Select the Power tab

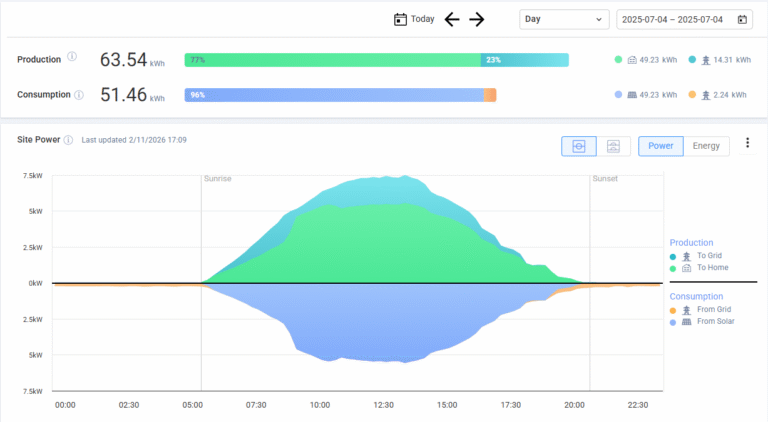[x=660, y=146]
